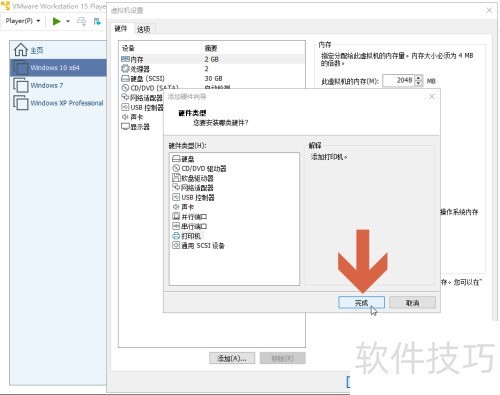Screen dimensions: 500x395
Task: Select the USB 控制器 device in the settings list
Action: click(142, 107)
